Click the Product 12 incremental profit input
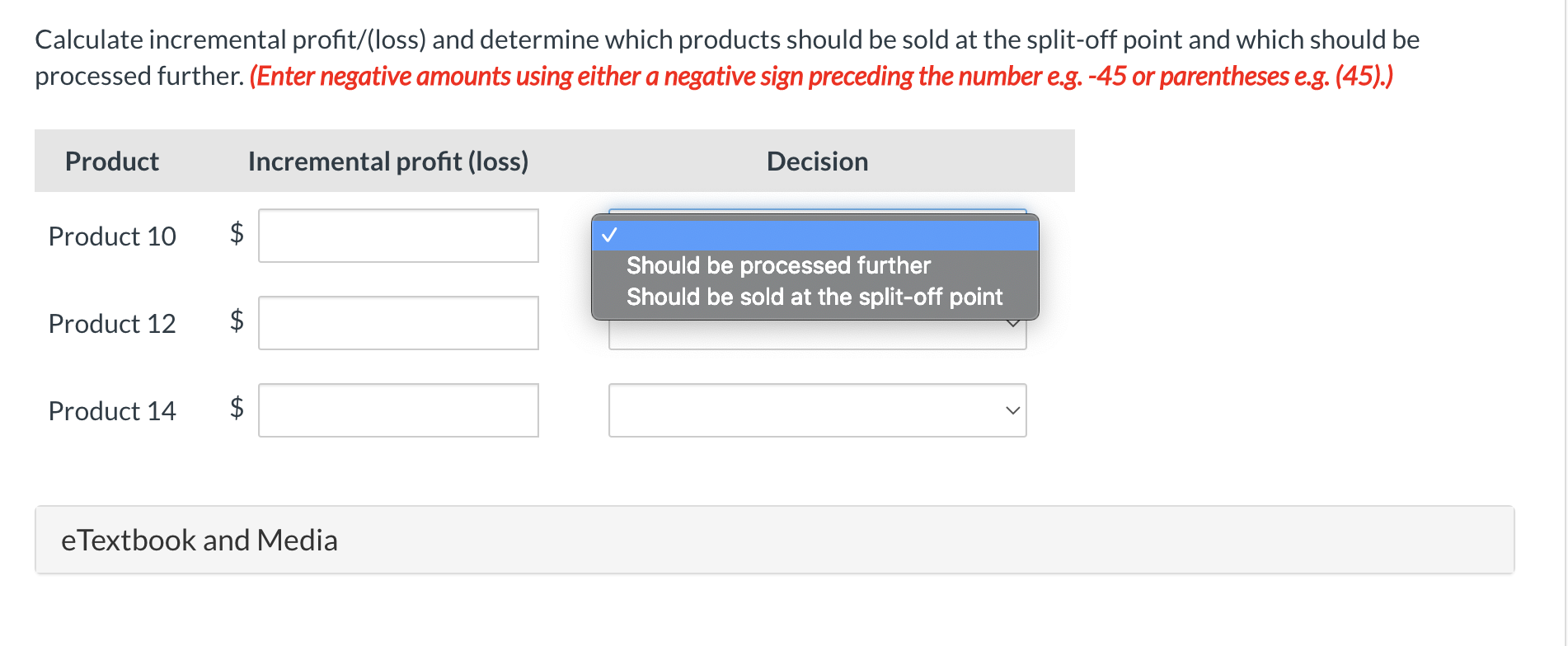 (398, 323)
